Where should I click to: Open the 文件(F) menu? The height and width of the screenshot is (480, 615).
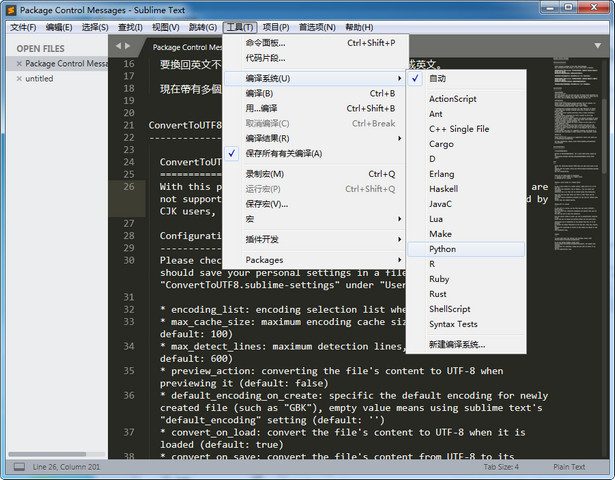[x=23, y=27]
